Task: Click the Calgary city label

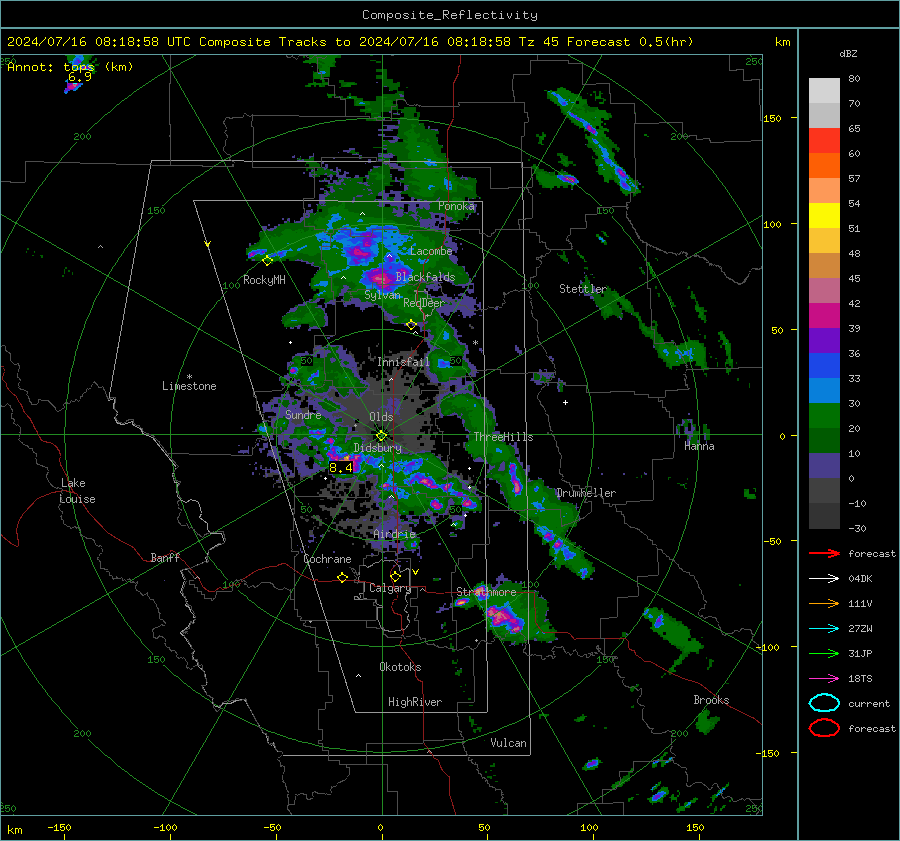Action: click(390, 588)
